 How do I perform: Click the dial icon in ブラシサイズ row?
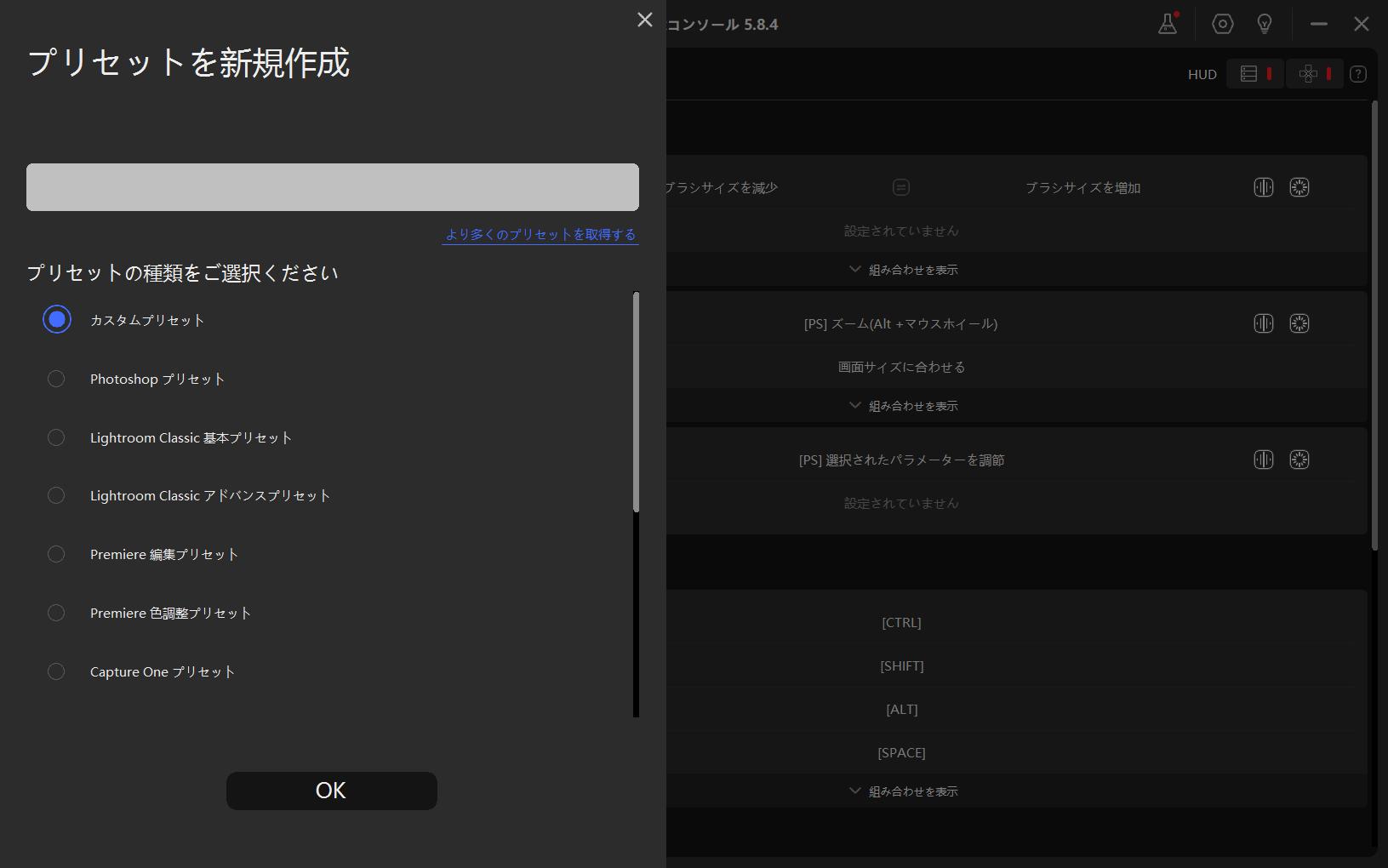[x=1264, y=187]
